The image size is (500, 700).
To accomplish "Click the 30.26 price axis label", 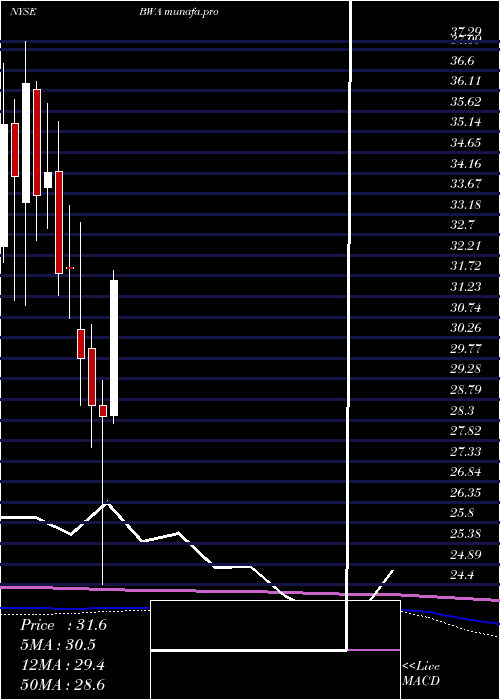I will coord(465,328).
